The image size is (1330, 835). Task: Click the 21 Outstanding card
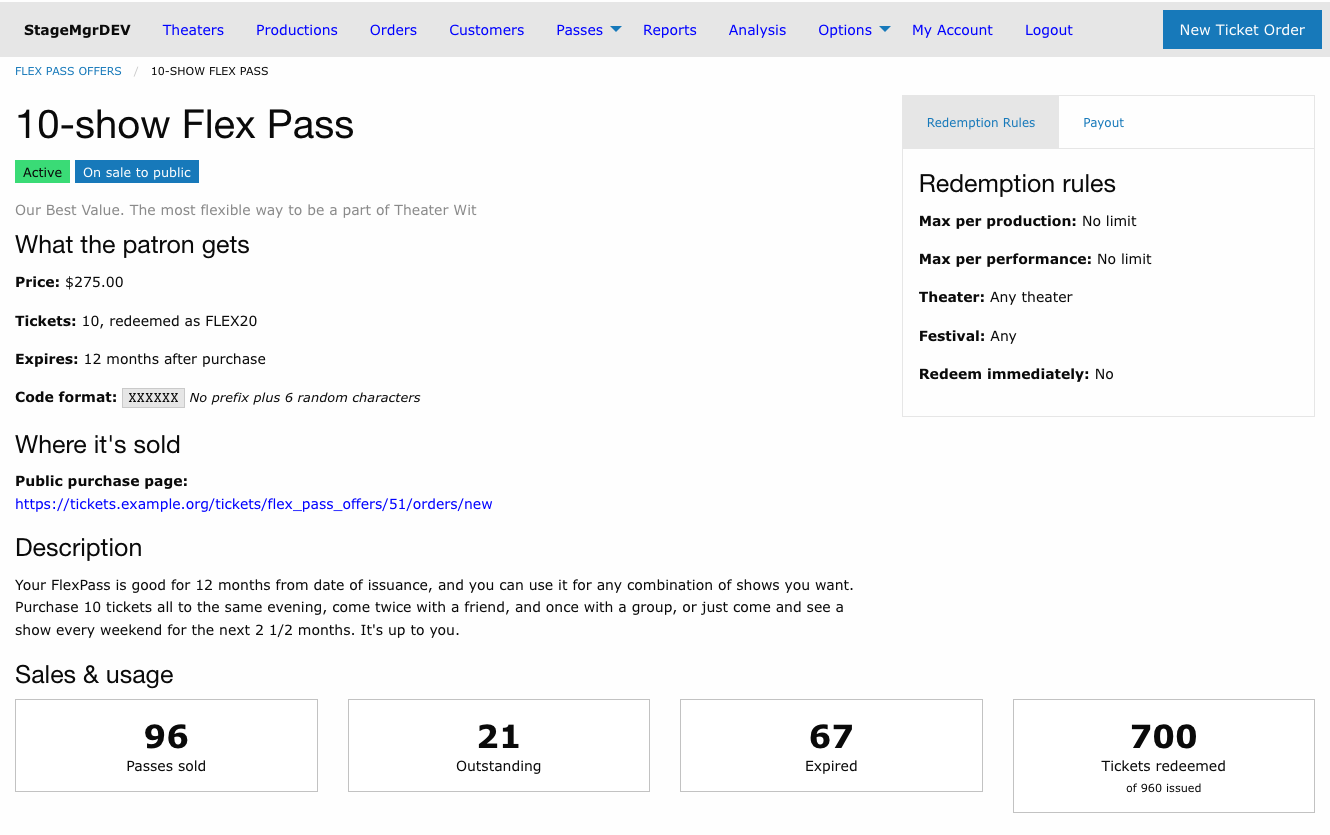pos(499,745)
